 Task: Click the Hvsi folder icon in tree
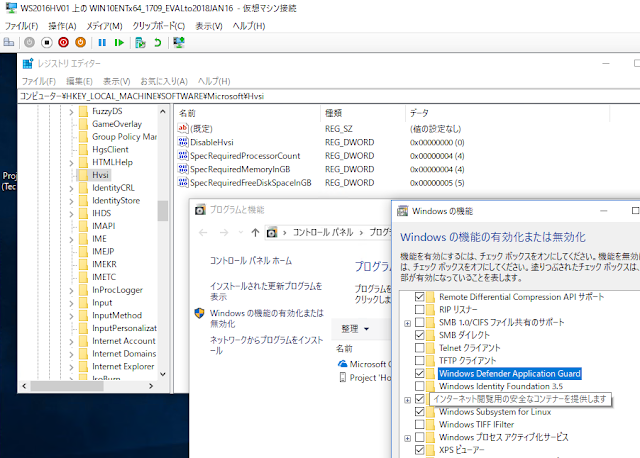click(83, 175)
